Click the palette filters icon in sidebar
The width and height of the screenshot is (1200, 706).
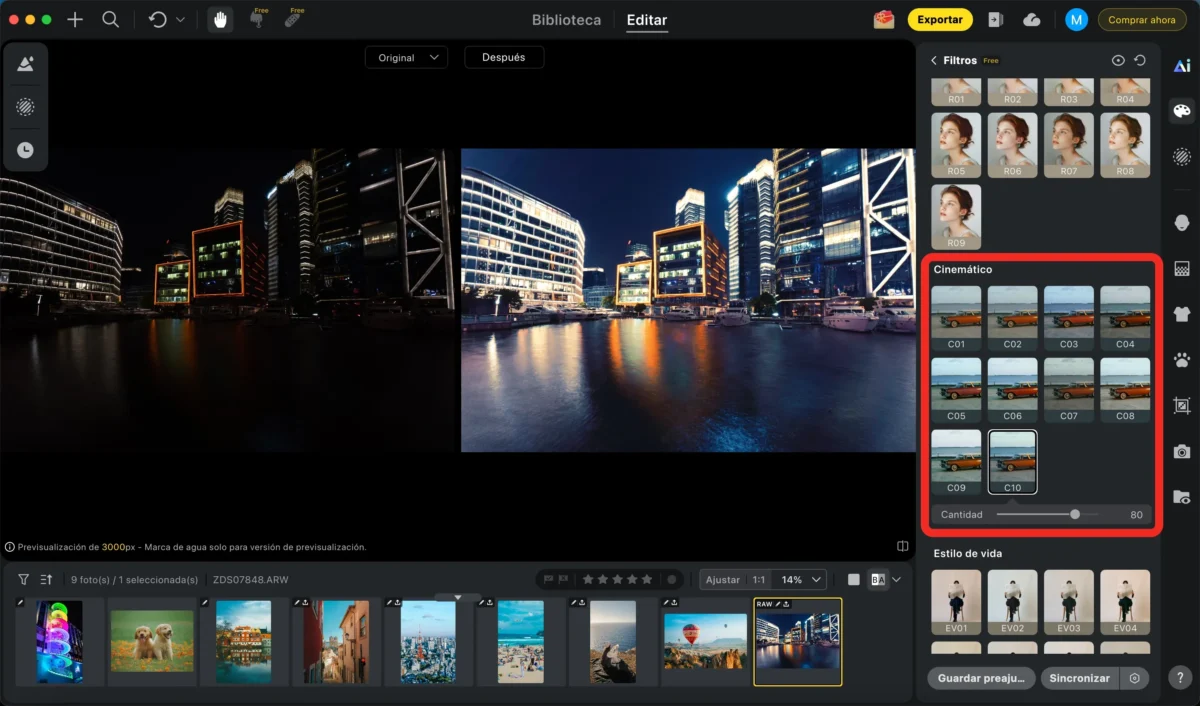click(x=1182, y=111)
